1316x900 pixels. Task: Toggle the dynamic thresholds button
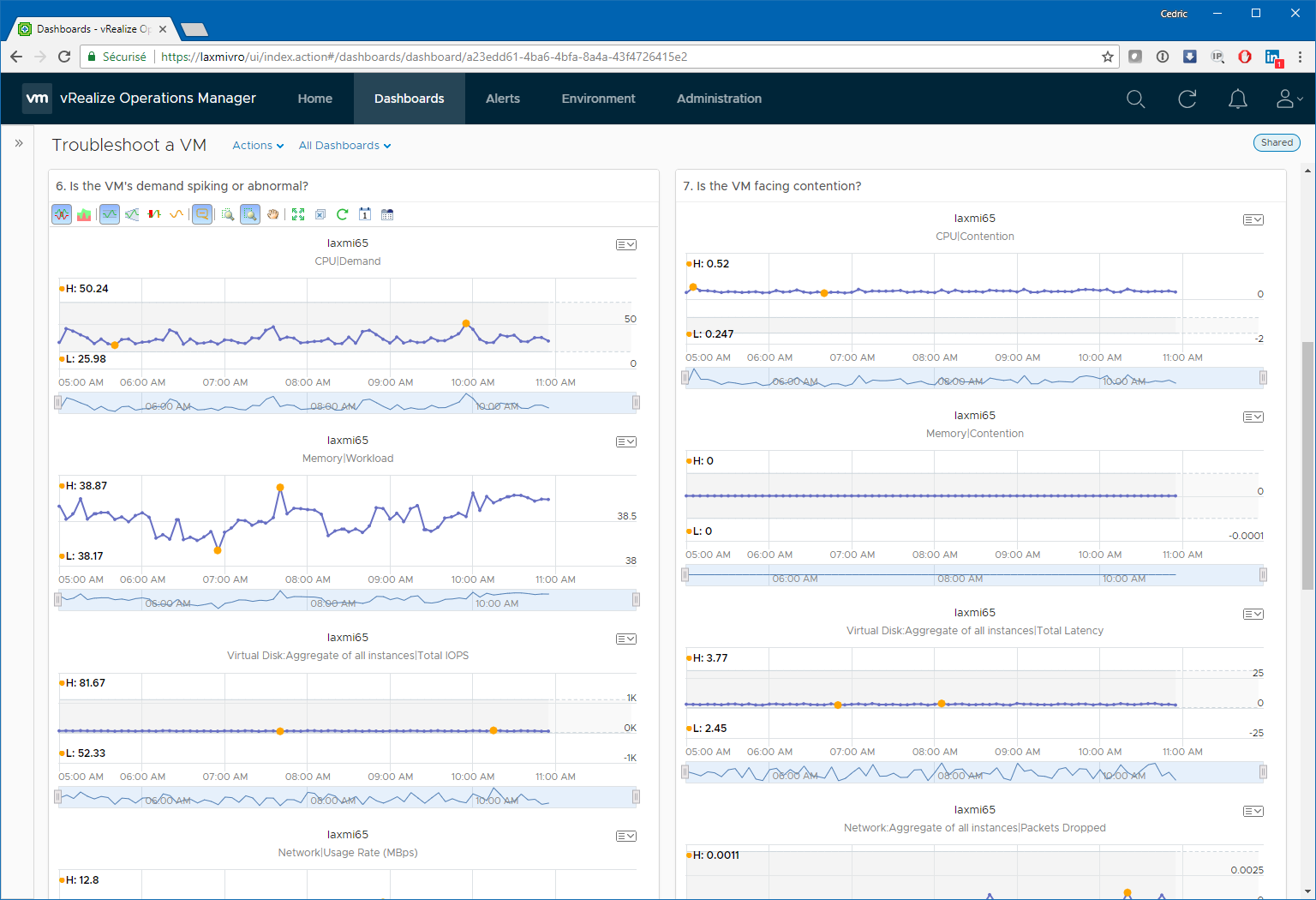pyautogui.click(x=110, y=214)
